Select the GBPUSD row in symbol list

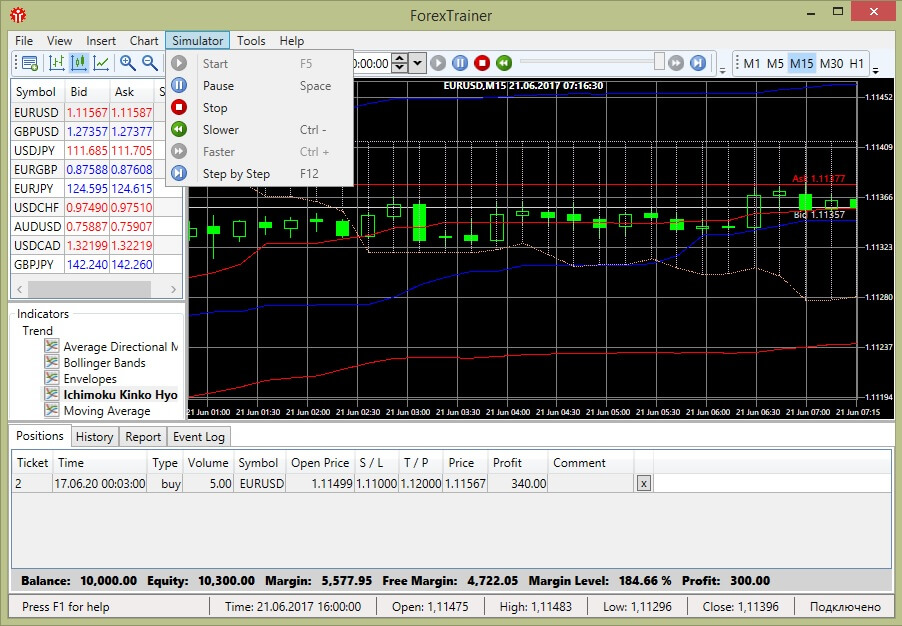36,131
